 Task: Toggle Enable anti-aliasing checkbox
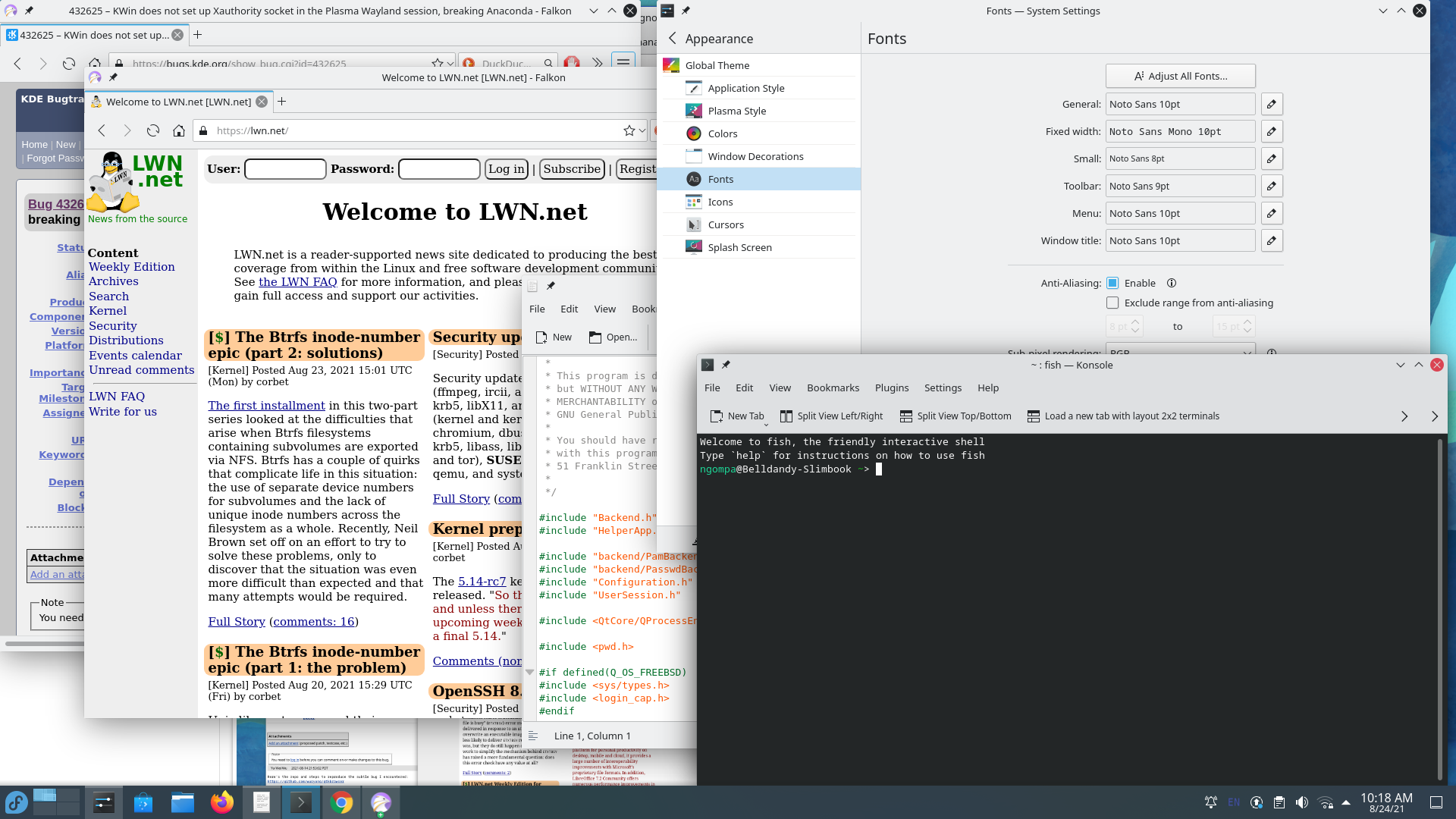pos(1112,283)
